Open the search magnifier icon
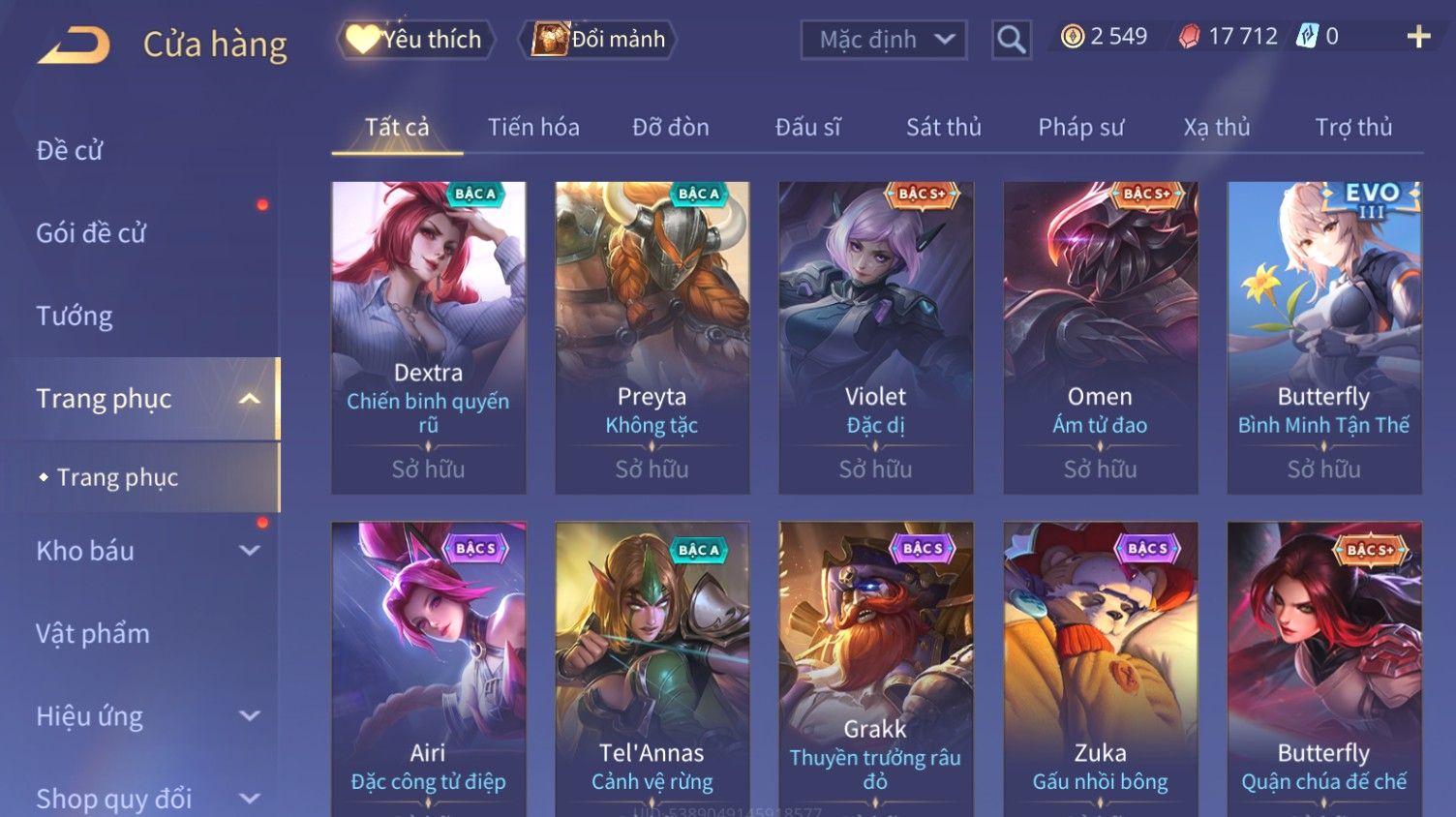 pos(1011,40)
